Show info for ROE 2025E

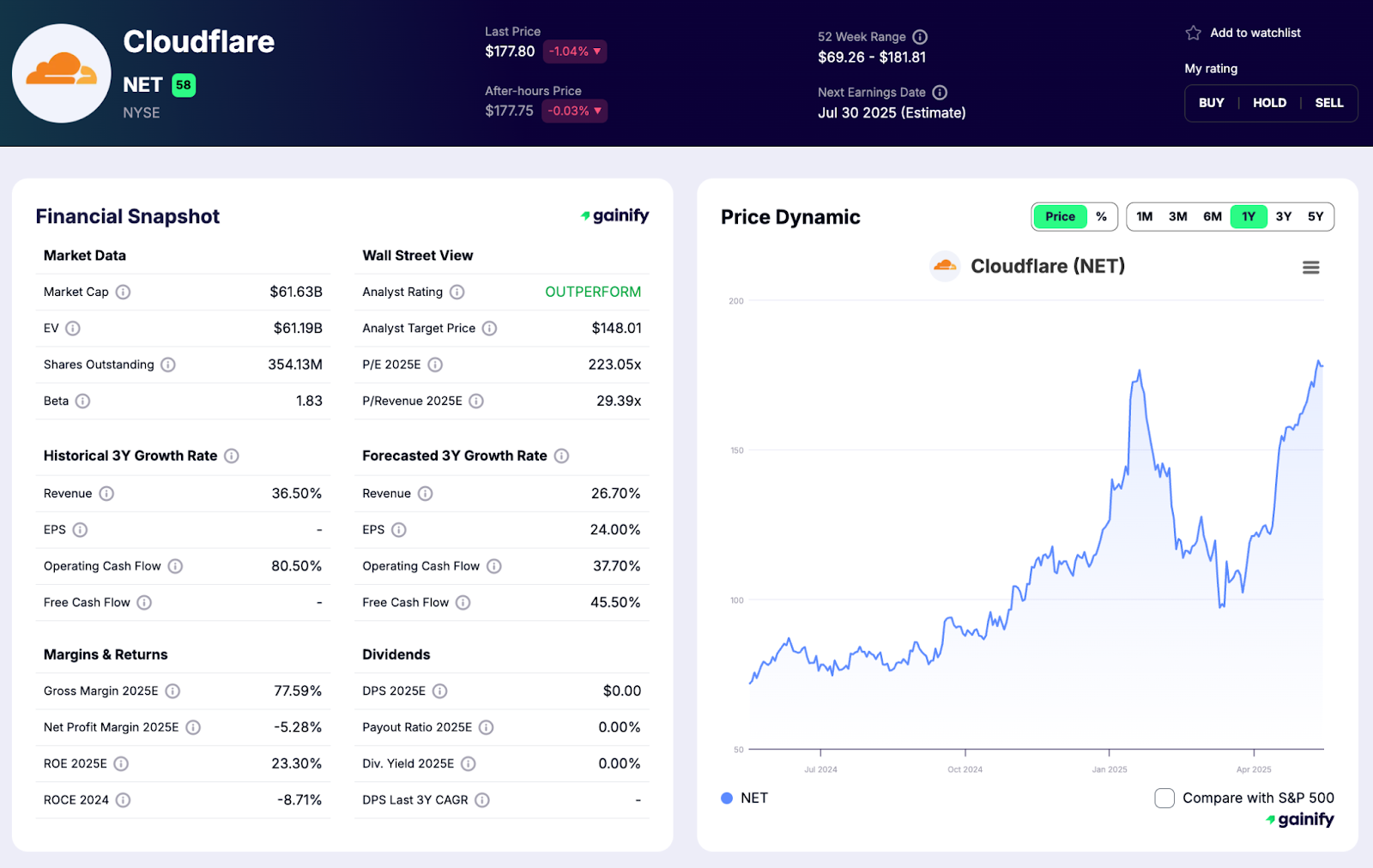pyautogui.click(x=121, y=763)
